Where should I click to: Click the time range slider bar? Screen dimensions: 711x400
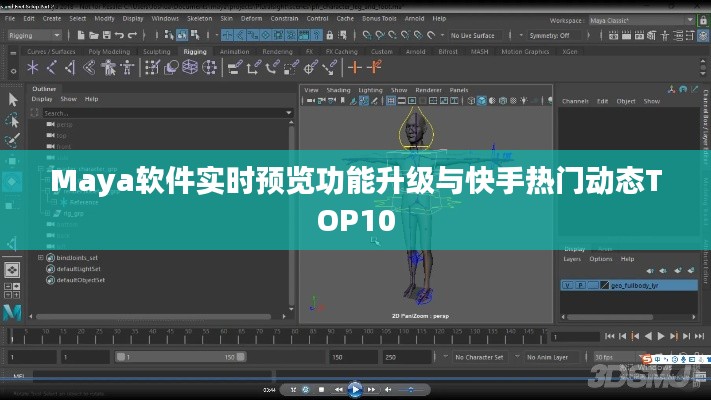pyautogui.click(x=180, y=357)
